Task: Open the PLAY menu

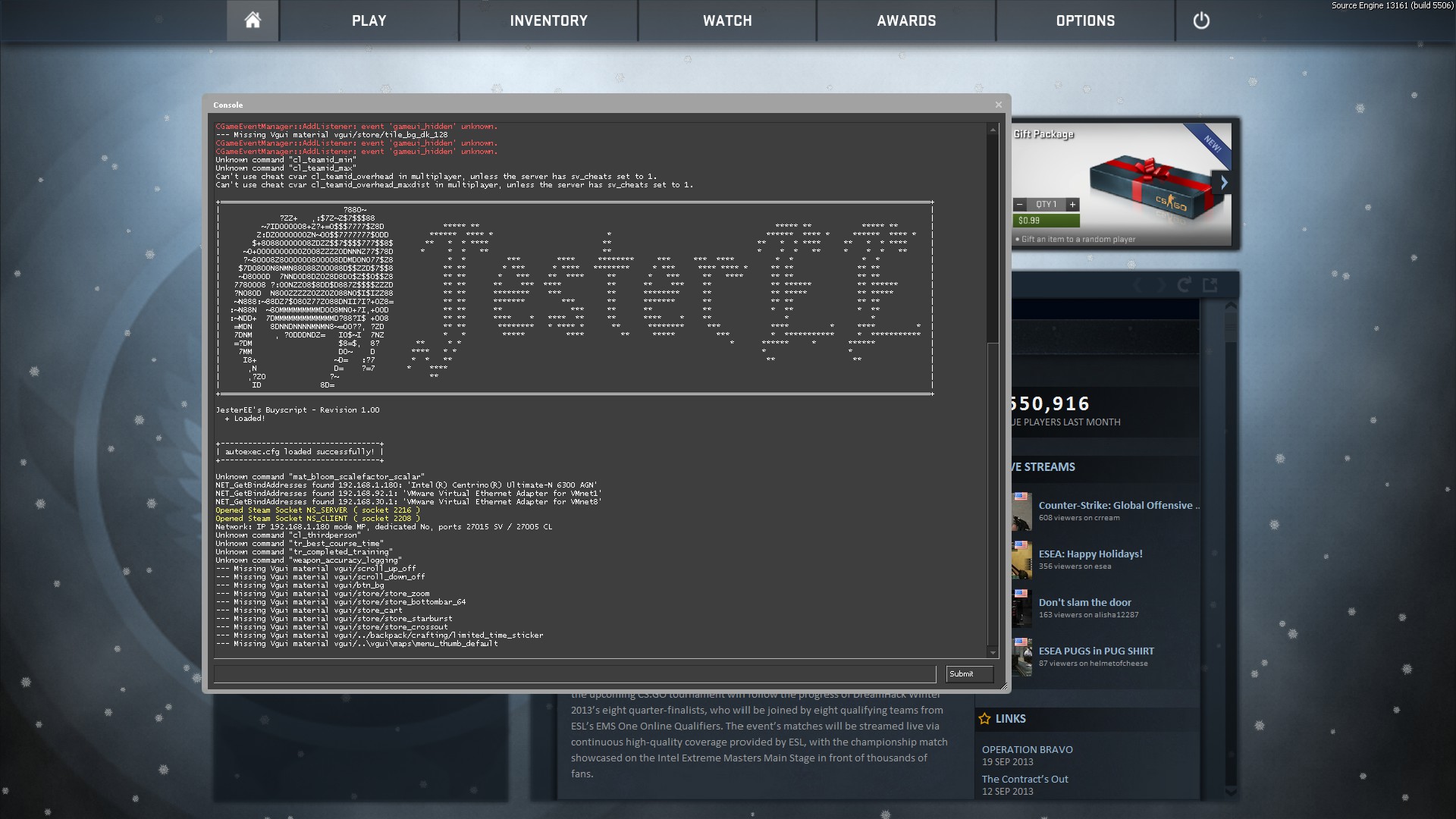Action: [x=369, y=20]
